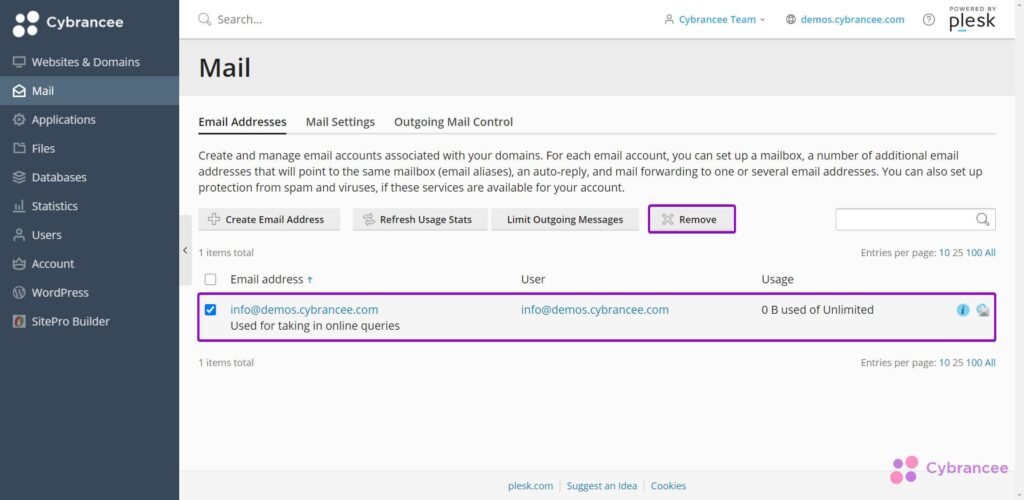Switch to the Outgoing Mail Control tab
The width and height of the screenshot is (1024, 500).
coord(453,122)
